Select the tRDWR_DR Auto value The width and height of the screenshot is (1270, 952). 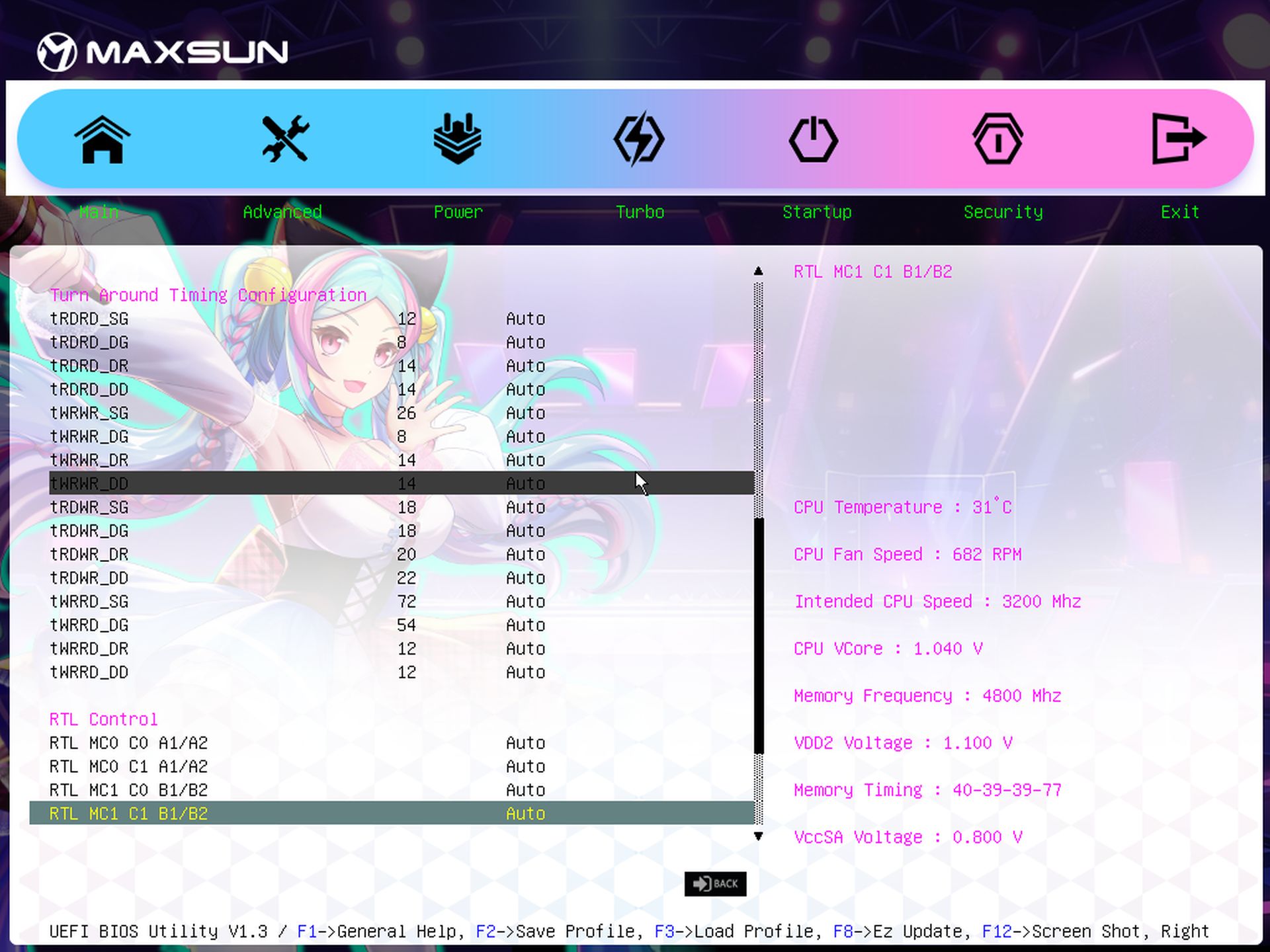525,555
